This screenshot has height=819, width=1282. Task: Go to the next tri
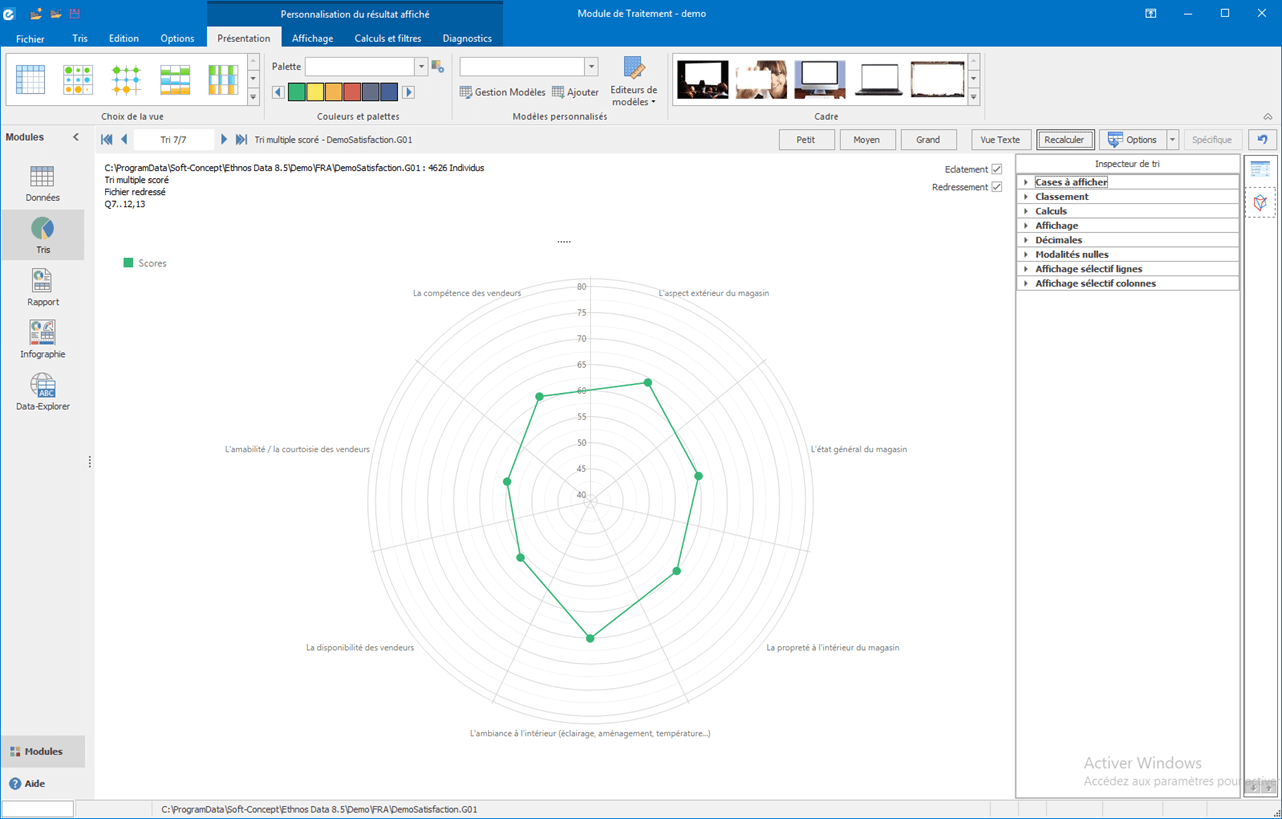pyautogui.click(x=224, y=140)
